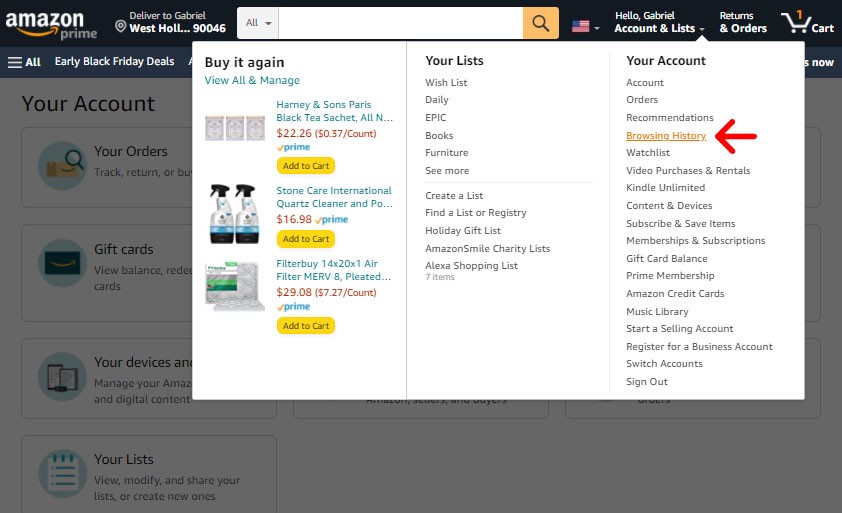The image size is (842, 513).
Task: Add Filterbuy air filter to cart
Action: point(306,326)
